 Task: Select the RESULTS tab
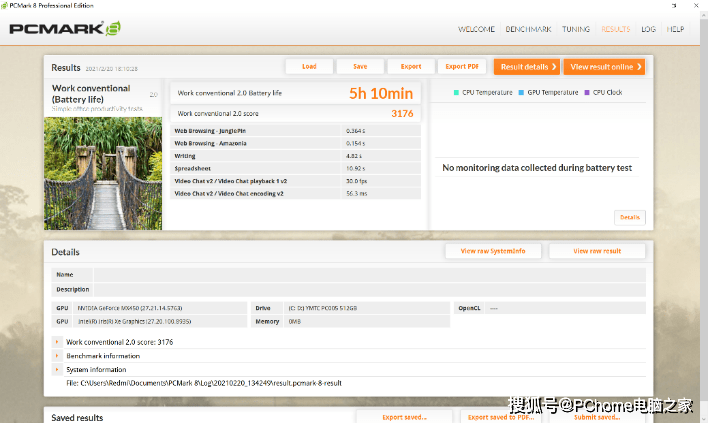(x=615, y=29)
